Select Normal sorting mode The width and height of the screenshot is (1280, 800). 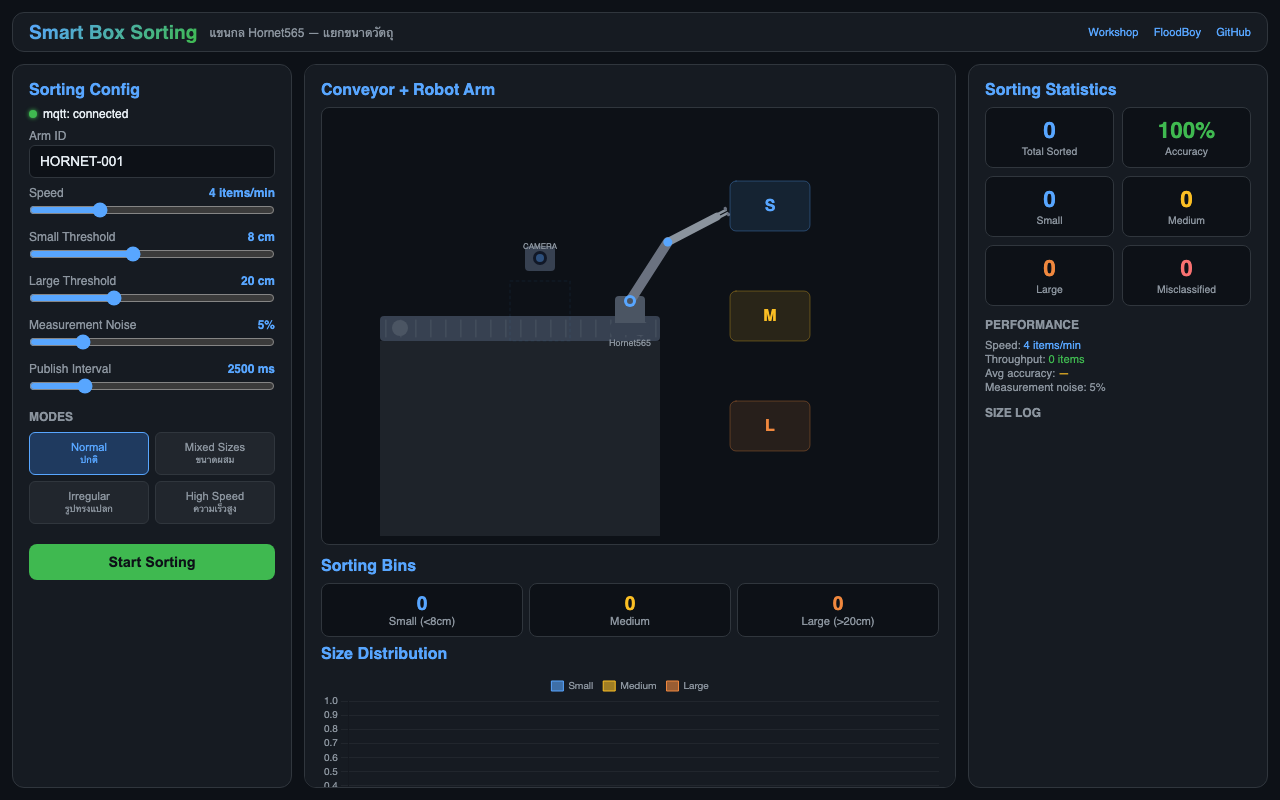click(x=89, y=453)
